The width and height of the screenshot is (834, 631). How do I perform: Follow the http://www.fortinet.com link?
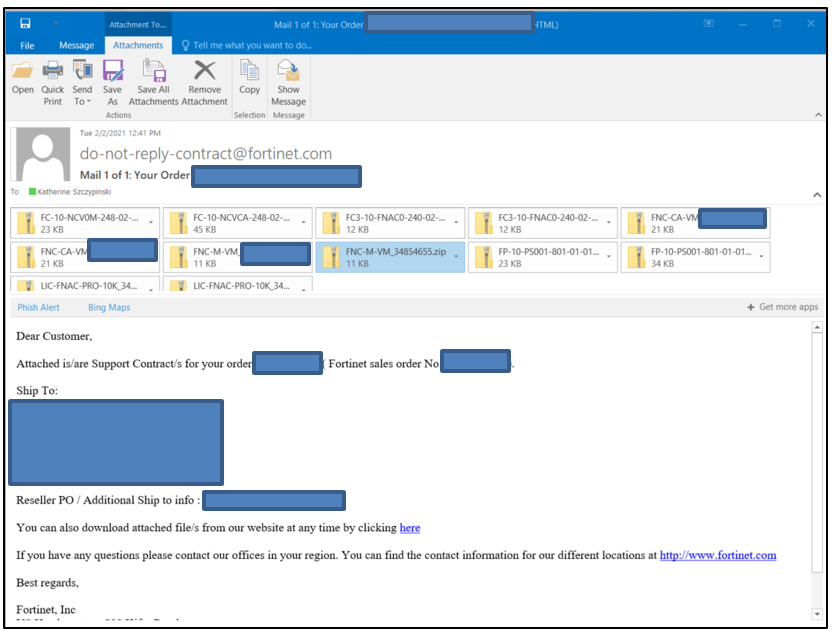pos(718,554)
